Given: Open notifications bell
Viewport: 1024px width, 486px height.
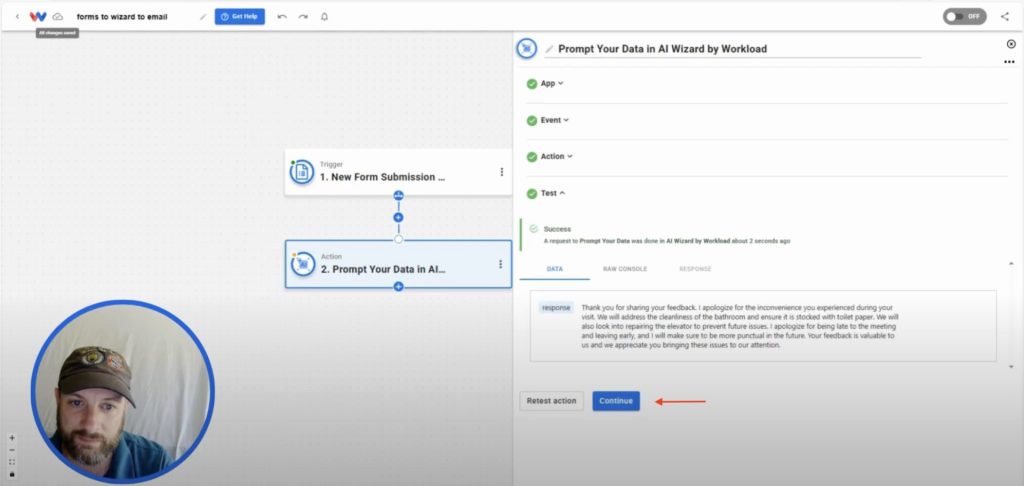Looking at the screenshot, I should (325, 16).
